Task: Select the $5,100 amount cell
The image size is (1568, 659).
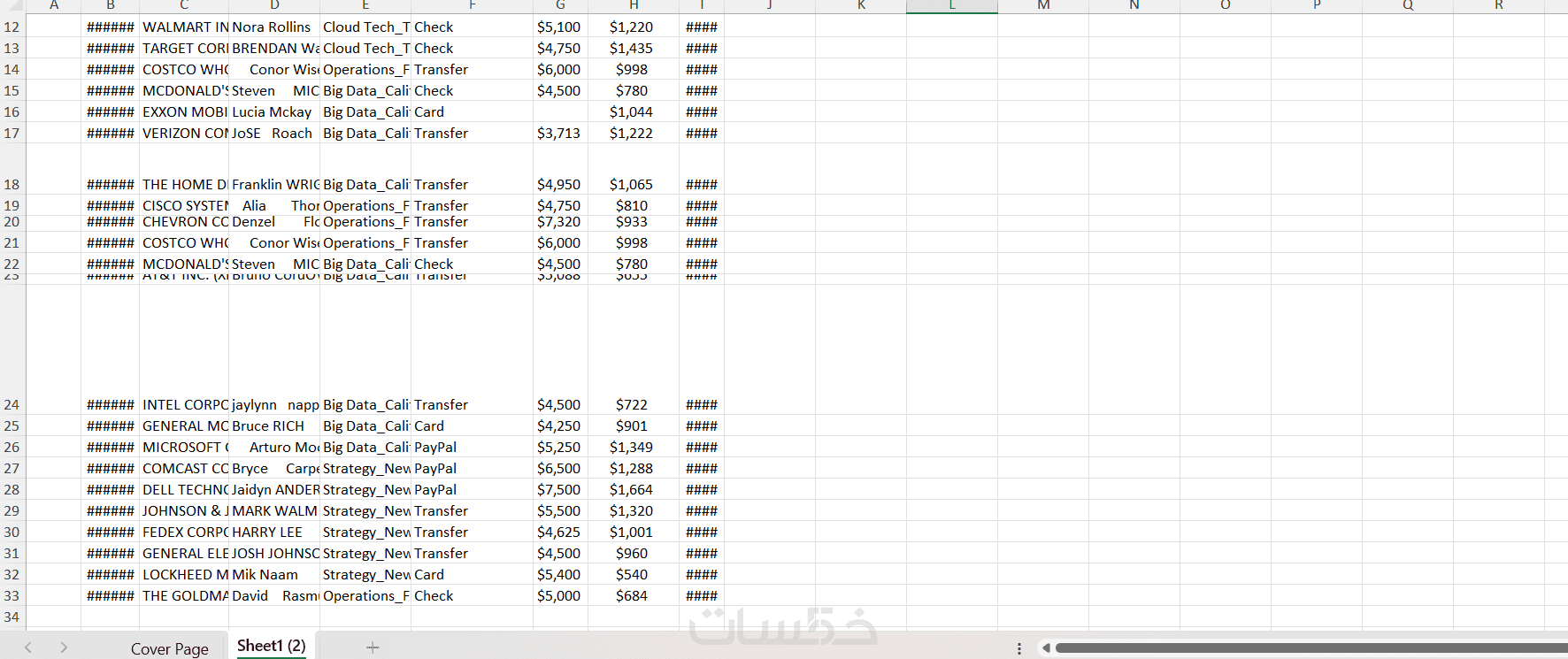Action: (560, 27)
